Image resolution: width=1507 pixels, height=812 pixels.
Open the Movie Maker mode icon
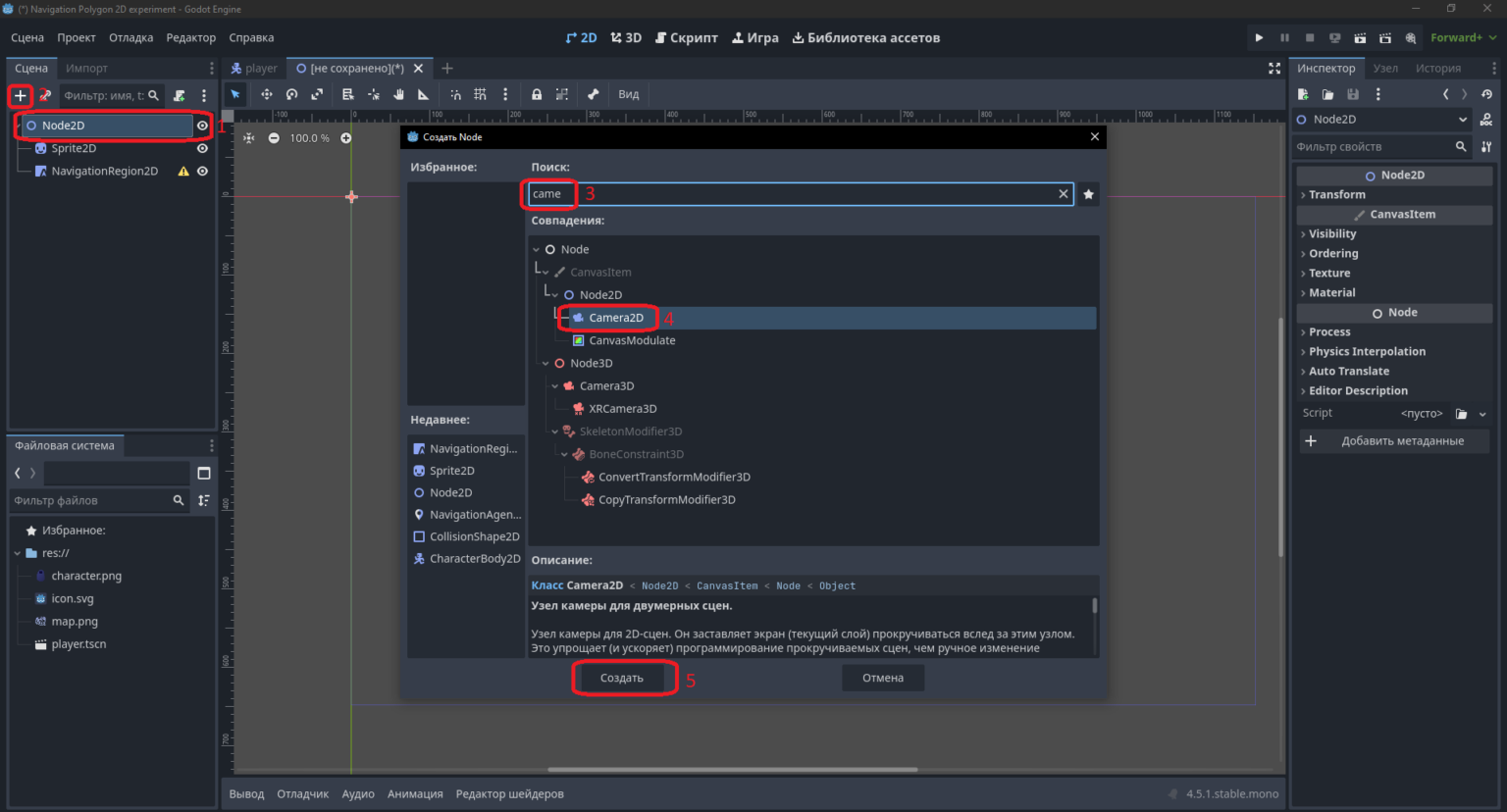[1411, 37]
